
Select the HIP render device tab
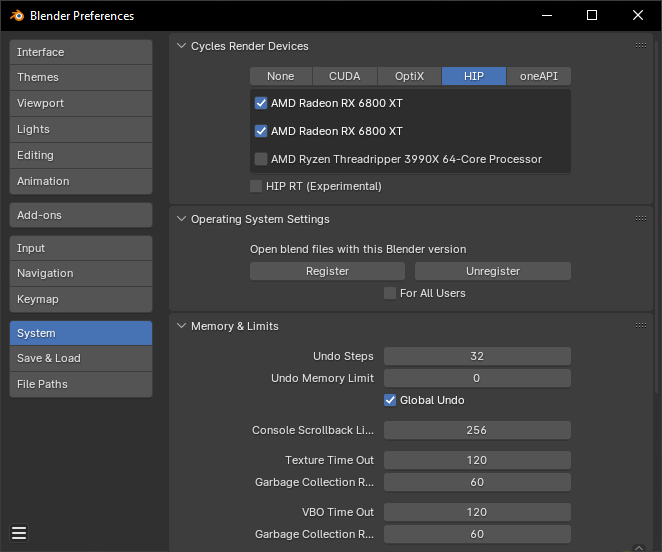474,76
